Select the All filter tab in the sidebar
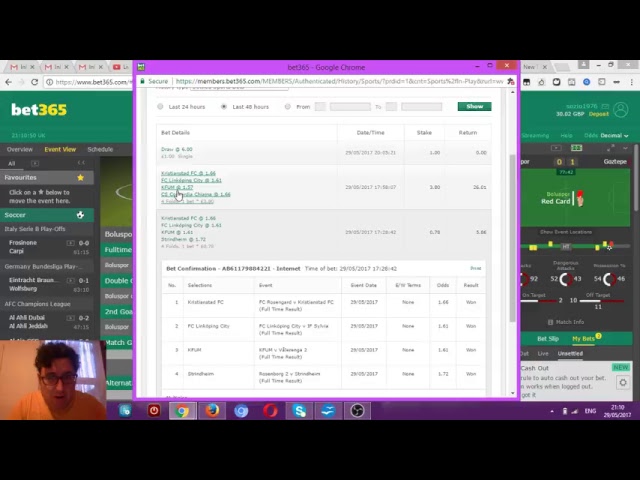 (11, 163)
